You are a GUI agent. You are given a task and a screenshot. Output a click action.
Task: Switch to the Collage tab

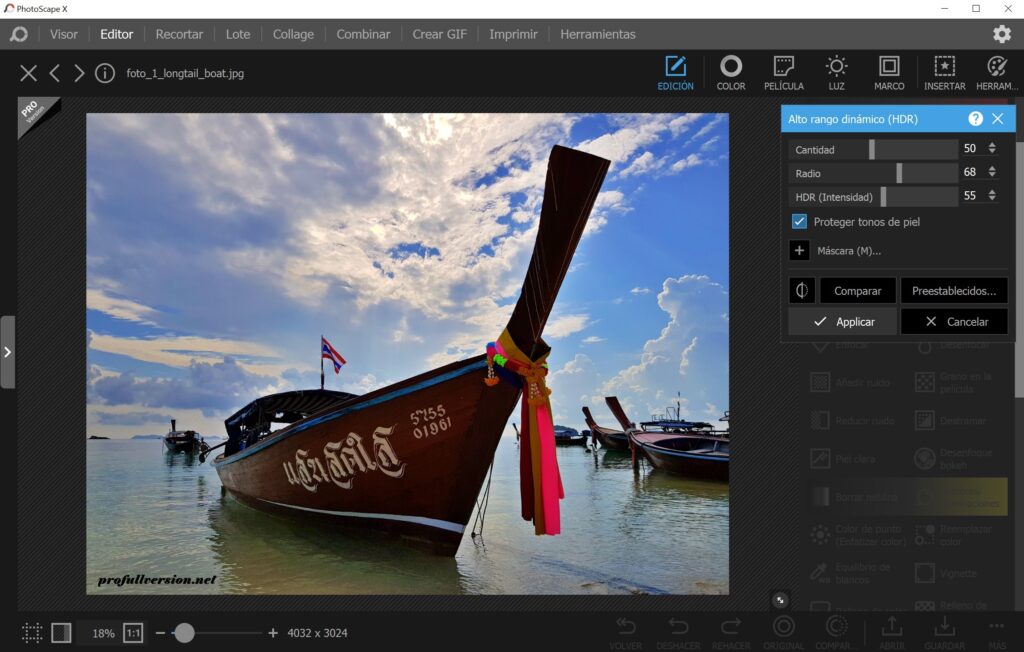click(293, 34)
